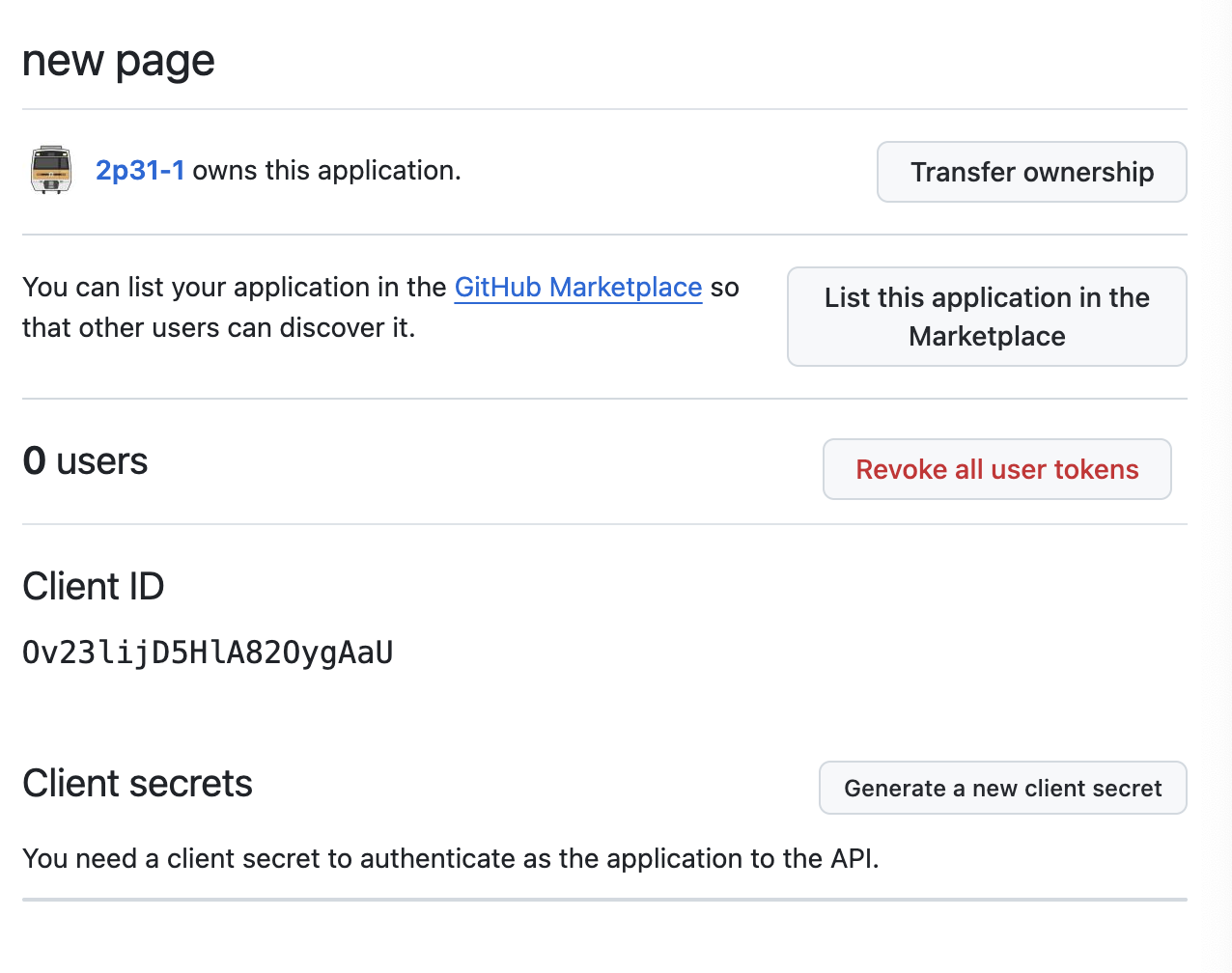Click the "new page" application title

[118, 61]
